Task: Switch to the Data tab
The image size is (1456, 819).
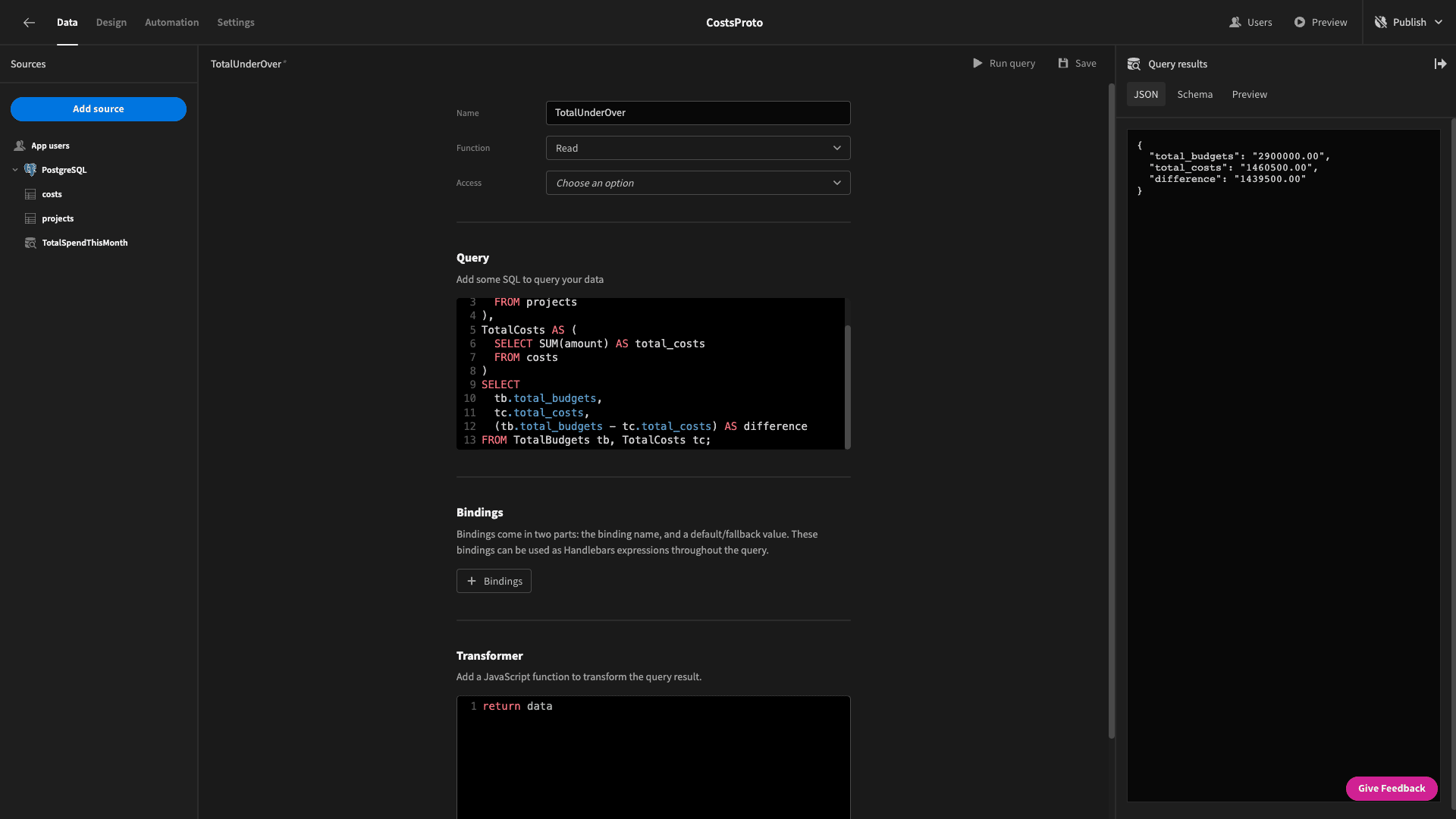Action: [x=67, y=23]
